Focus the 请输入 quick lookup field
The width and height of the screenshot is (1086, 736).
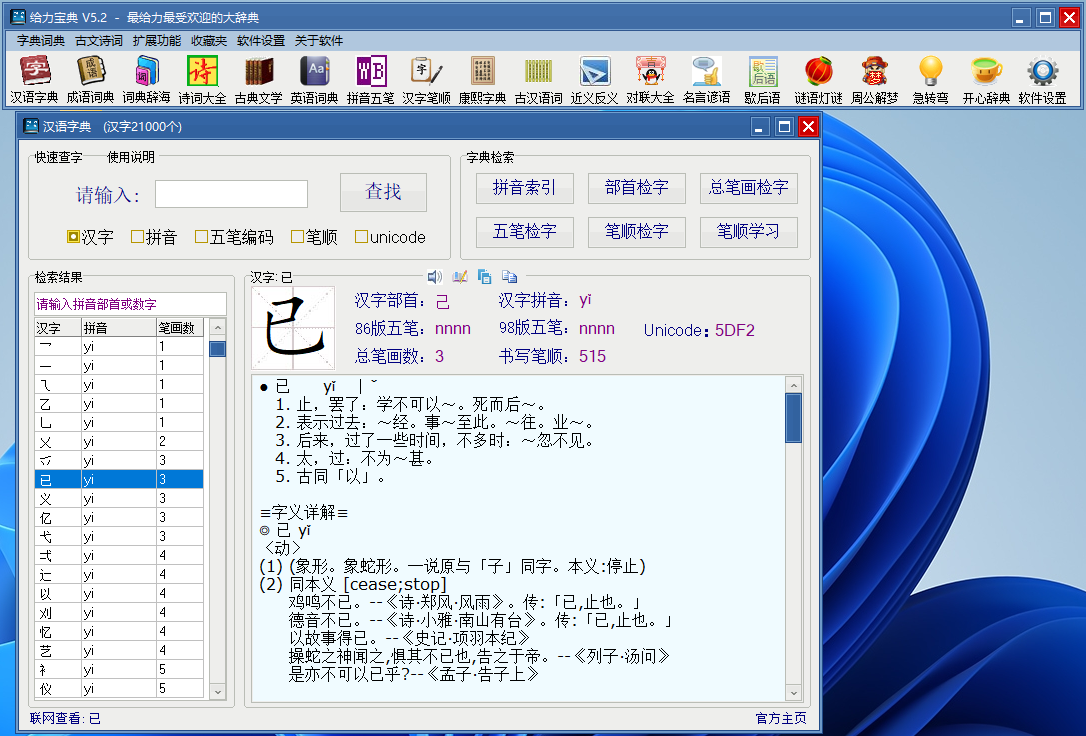(x=231, y=194)
